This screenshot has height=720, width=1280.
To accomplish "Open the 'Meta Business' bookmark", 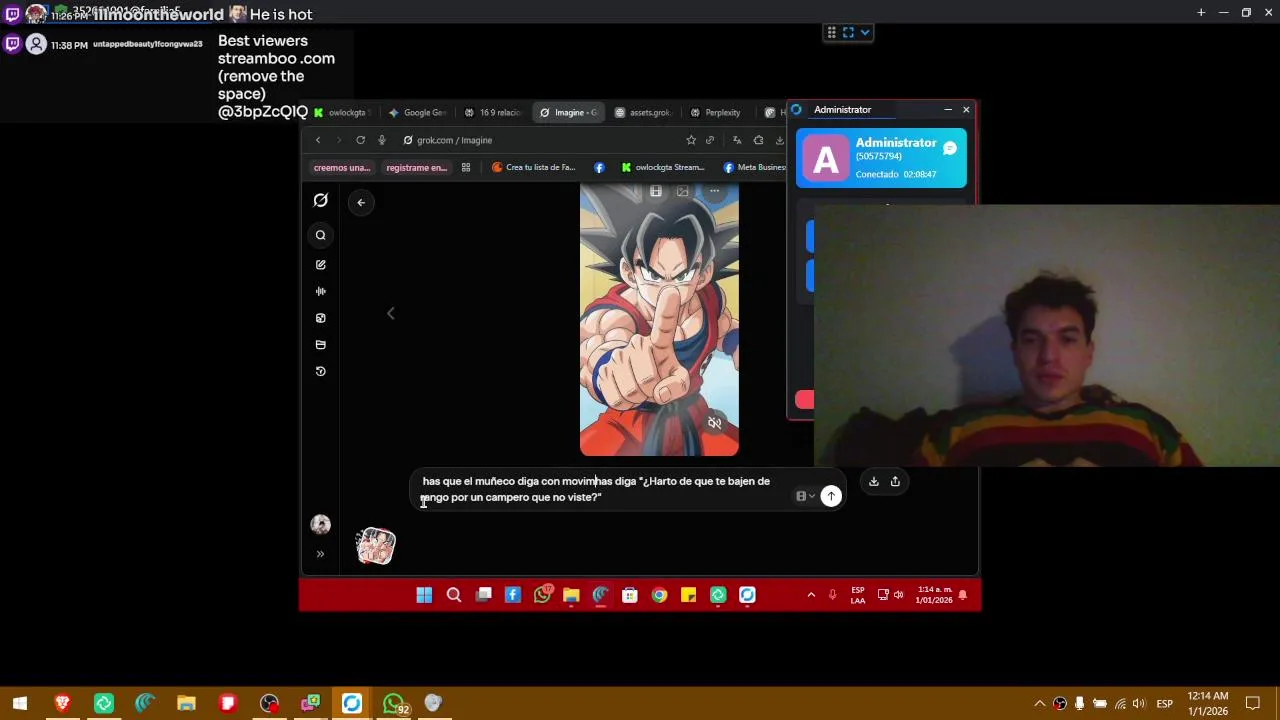I will (x=755, y=168).
